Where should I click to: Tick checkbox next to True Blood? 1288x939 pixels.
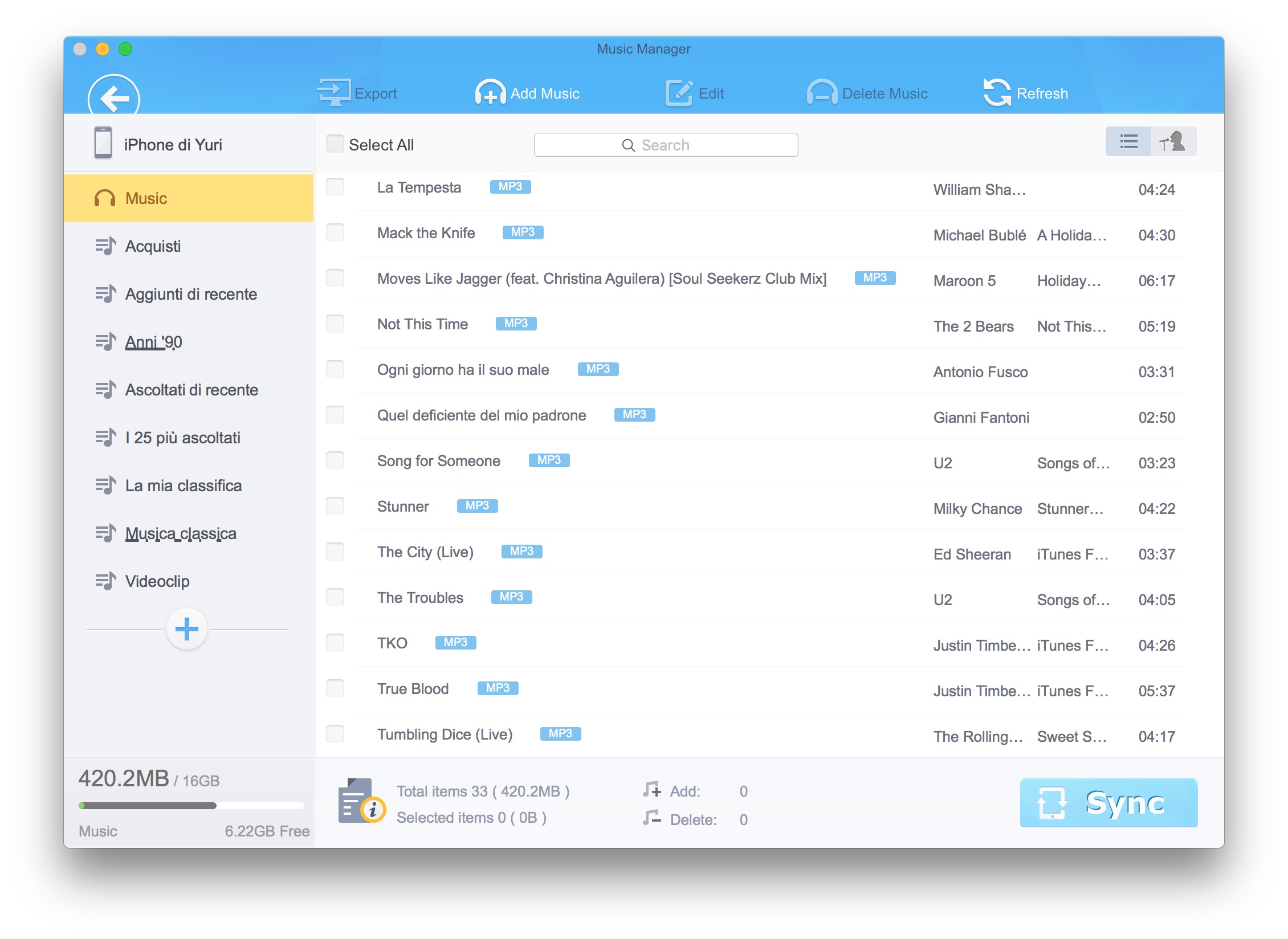335,688
